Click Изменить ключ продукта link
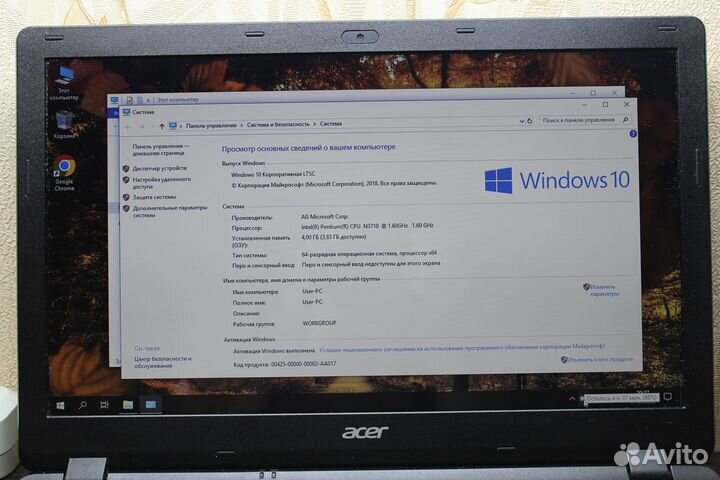Screen dimensions: 720x480 pos(600,359)
